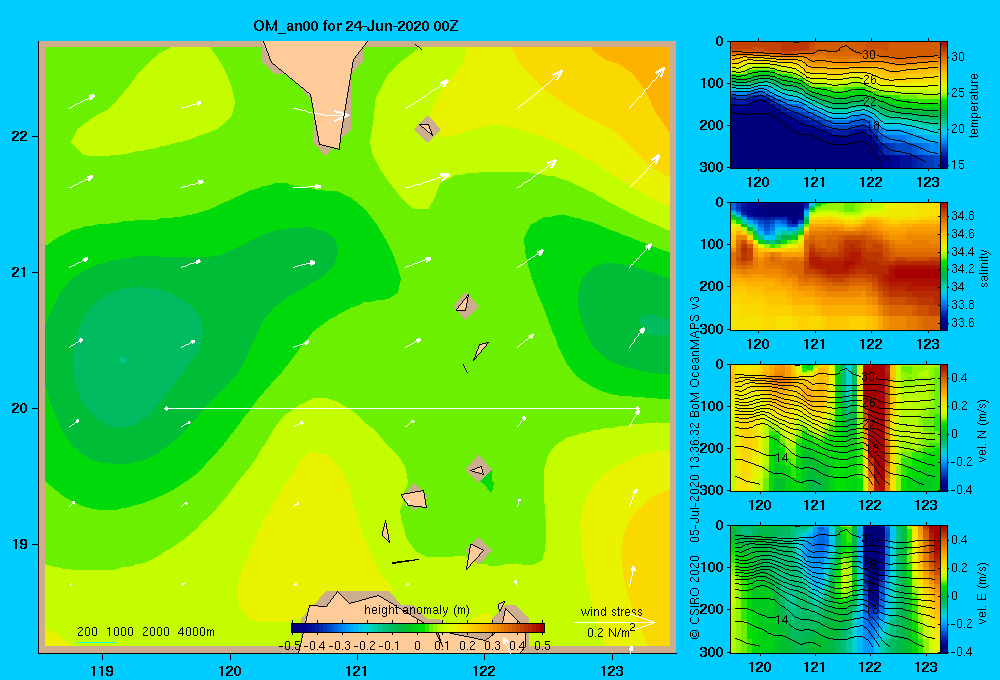The height and width of the screenshot is (680, 1000).
Task: Click the vel. N colorbar
Action: coord(944,427)
